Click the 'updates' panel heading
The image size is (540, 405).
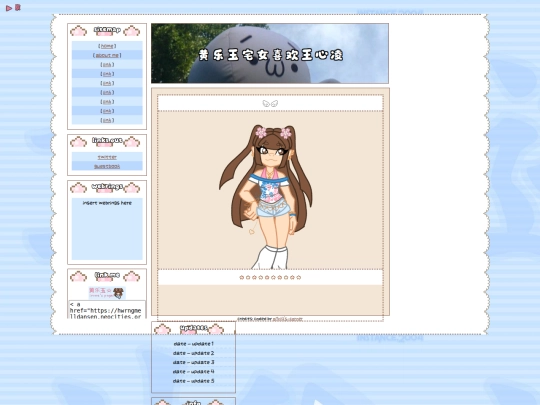[194, 328]
